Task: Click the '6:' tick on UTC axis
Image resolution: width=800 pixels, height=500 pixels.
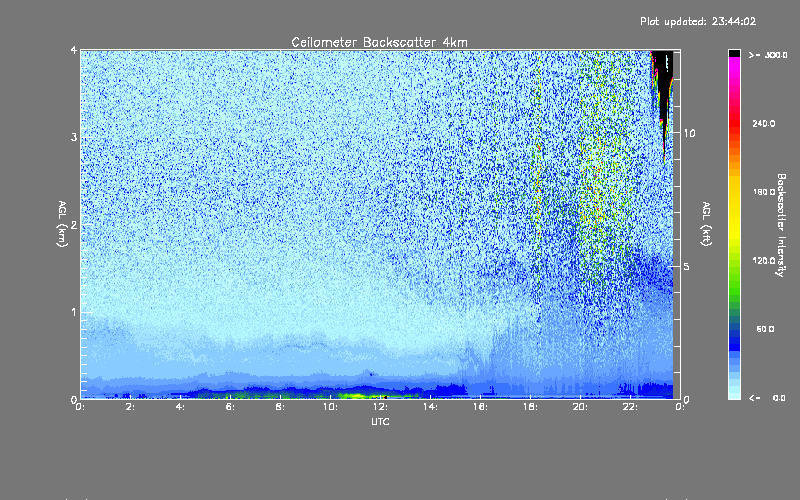Action: click(230, 407)
